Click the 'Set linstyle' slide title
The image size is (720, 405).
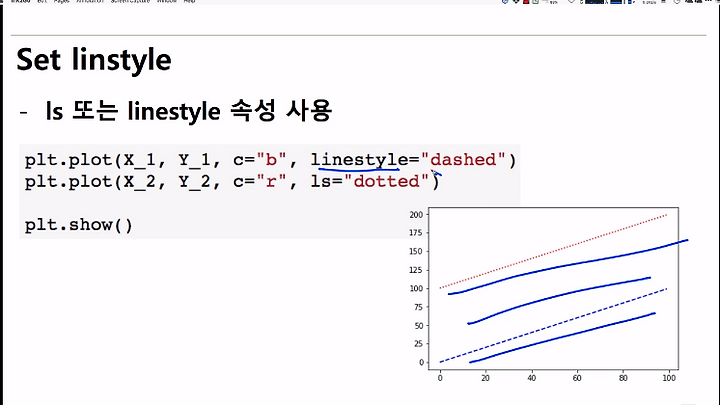pos(94,60)
